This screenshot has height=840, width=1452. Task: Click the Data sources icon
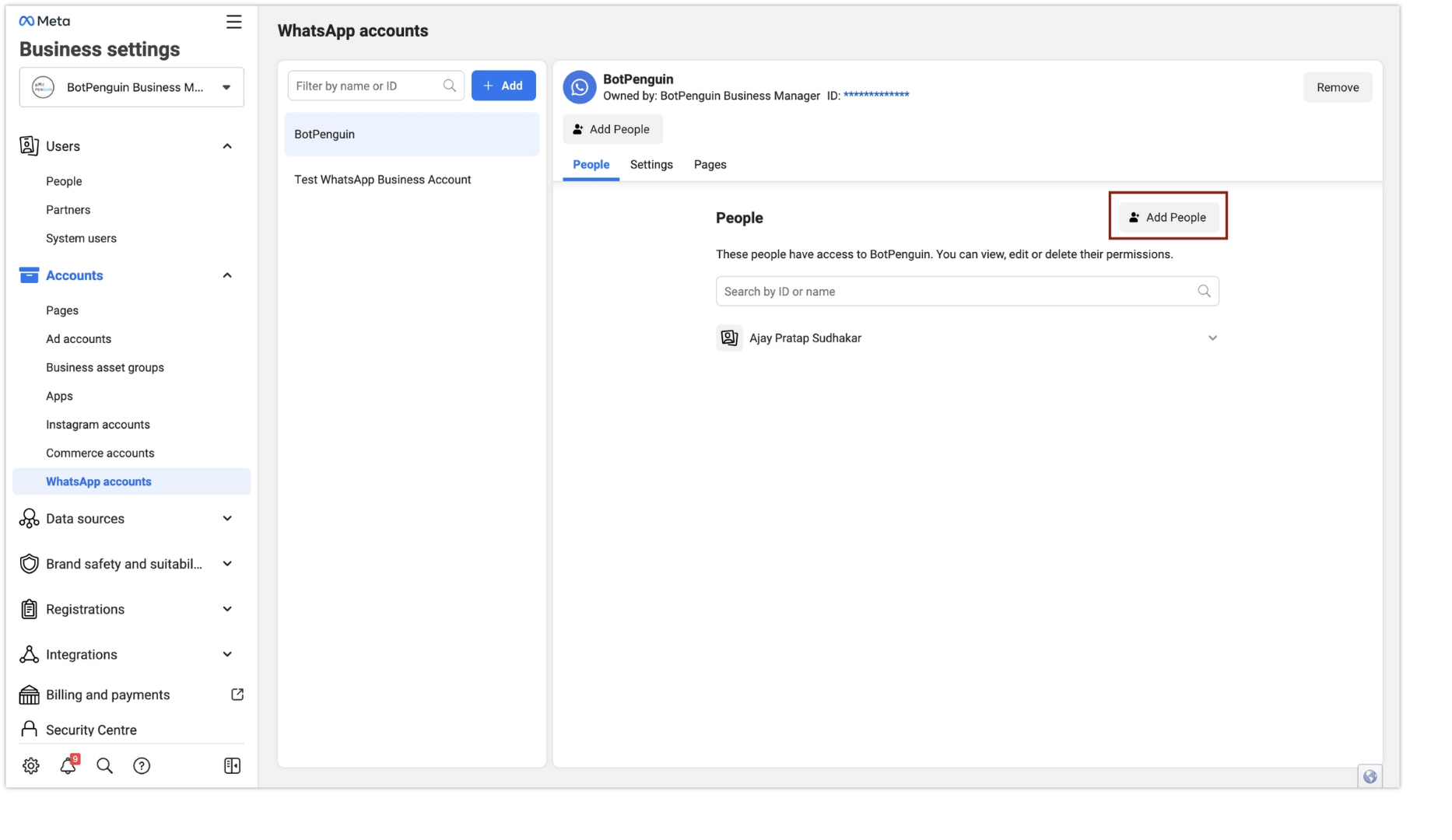(x=29, y=519)
